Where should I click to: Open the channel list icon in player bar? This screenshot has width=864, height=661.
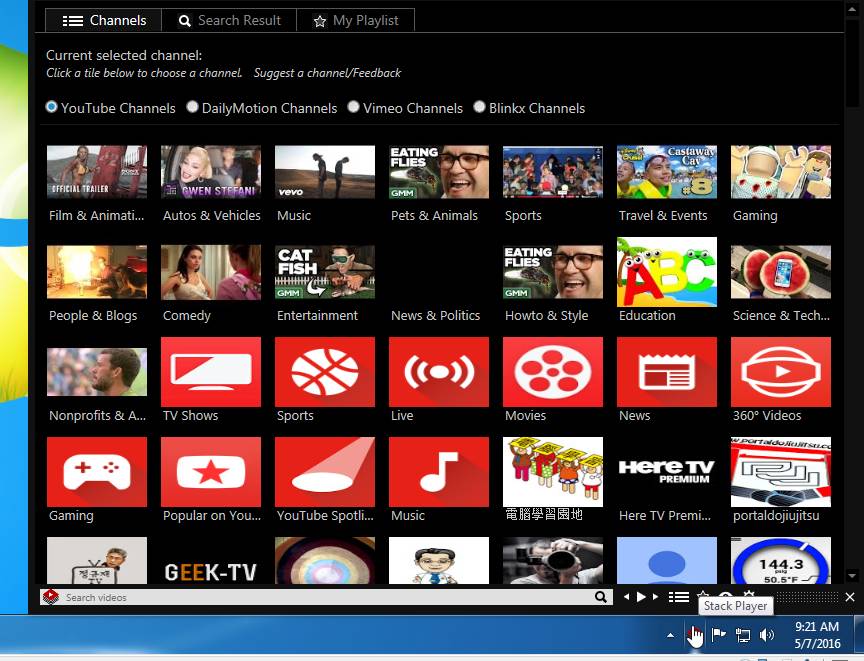[679, 597]
